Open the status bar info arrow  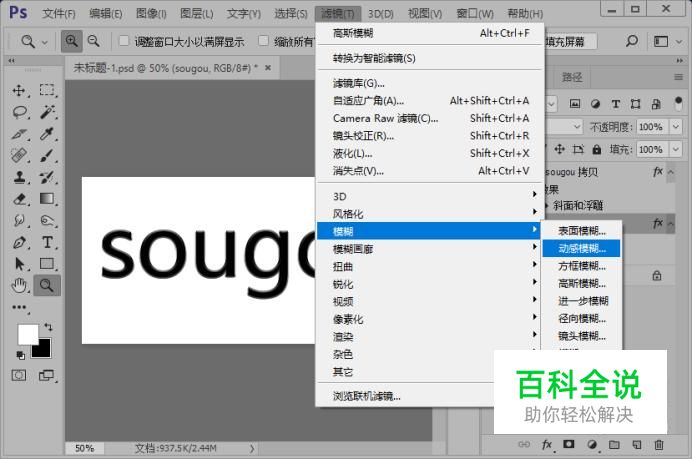pyautogui.click(x=252, y=448)
